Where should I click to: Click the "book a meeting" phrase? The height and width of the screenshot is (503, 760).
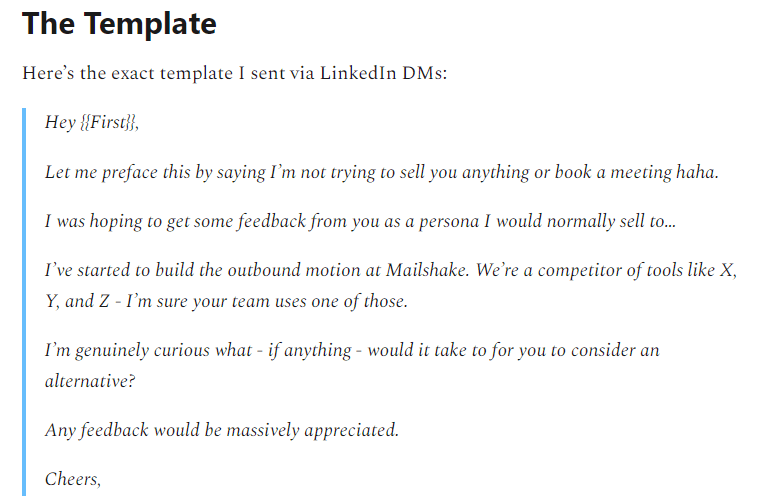click(611, 172)
